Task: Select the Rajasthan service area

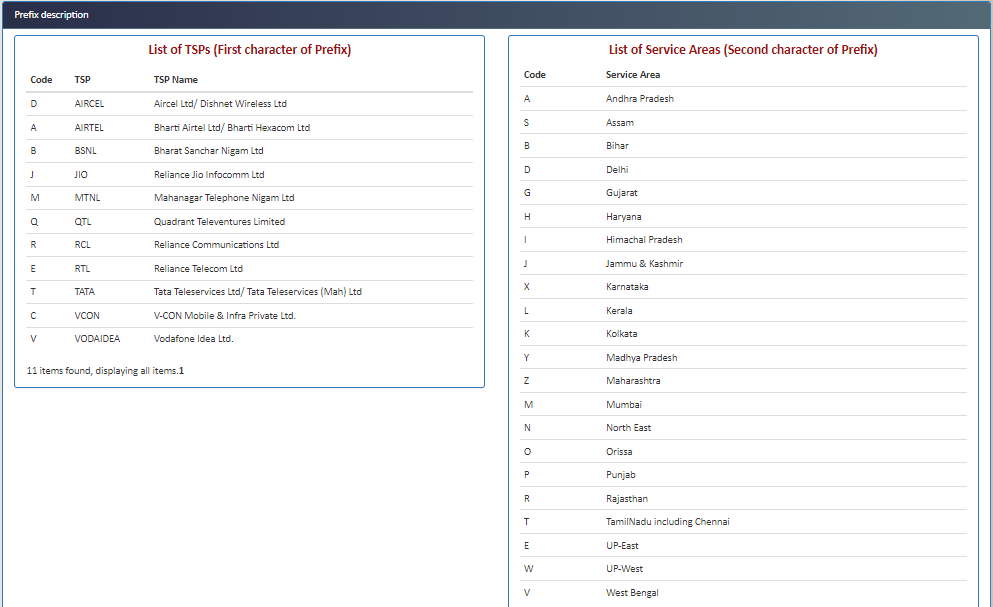Action: pos(626,499)
